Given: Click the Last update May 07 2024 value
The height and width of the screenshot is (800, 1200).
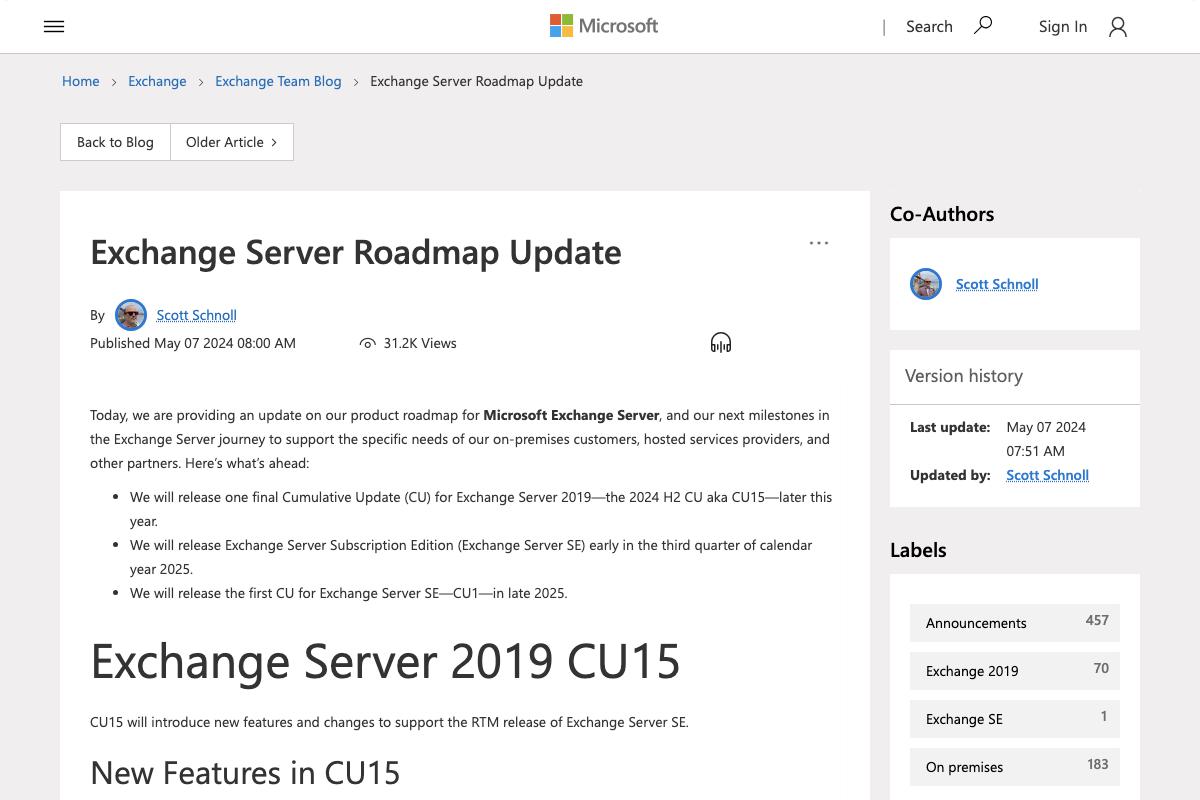Looking at the screenshot, I should [x=1046, y=439].
